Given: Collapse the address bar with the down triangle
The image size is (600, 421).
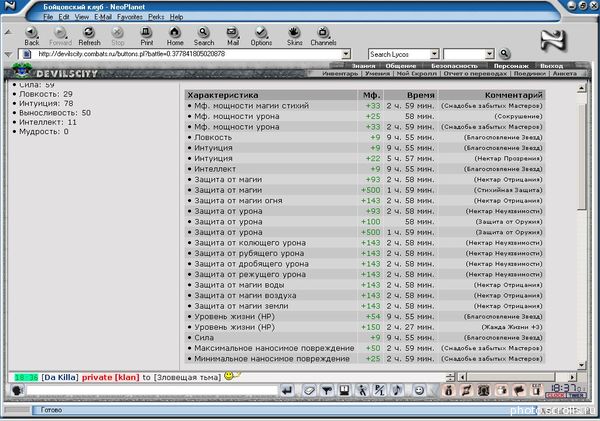Looking at the screenshot, I should (x=8, y=54).
